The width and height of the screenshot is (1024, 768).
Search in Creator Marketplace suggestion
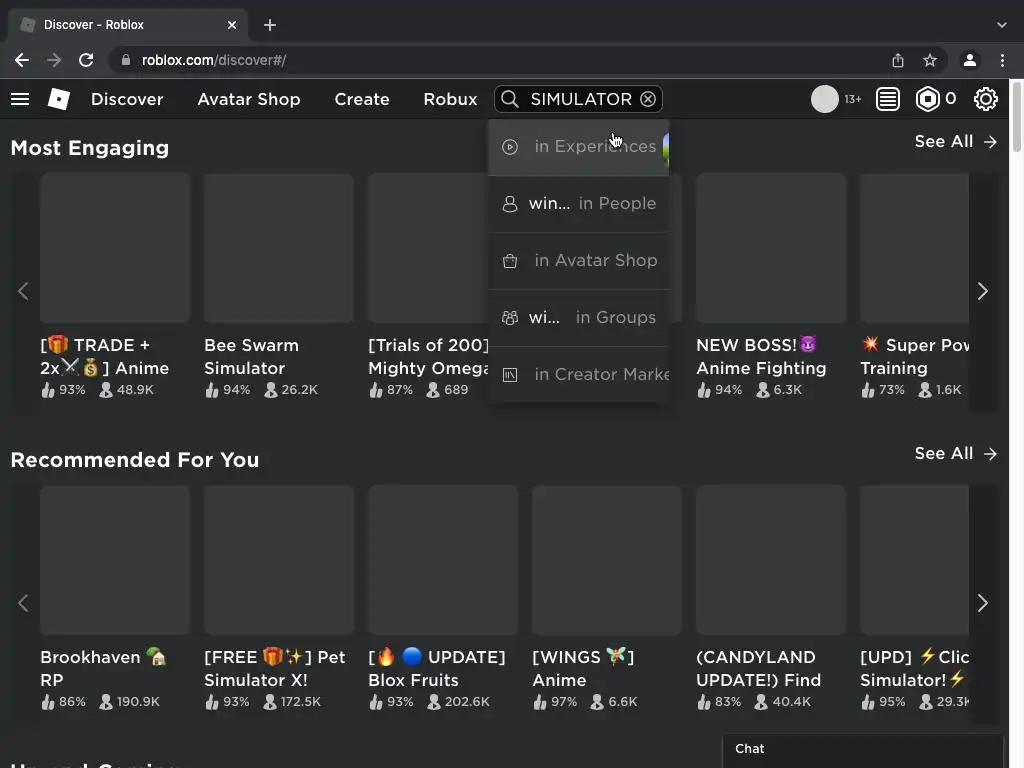click(579, 374)
